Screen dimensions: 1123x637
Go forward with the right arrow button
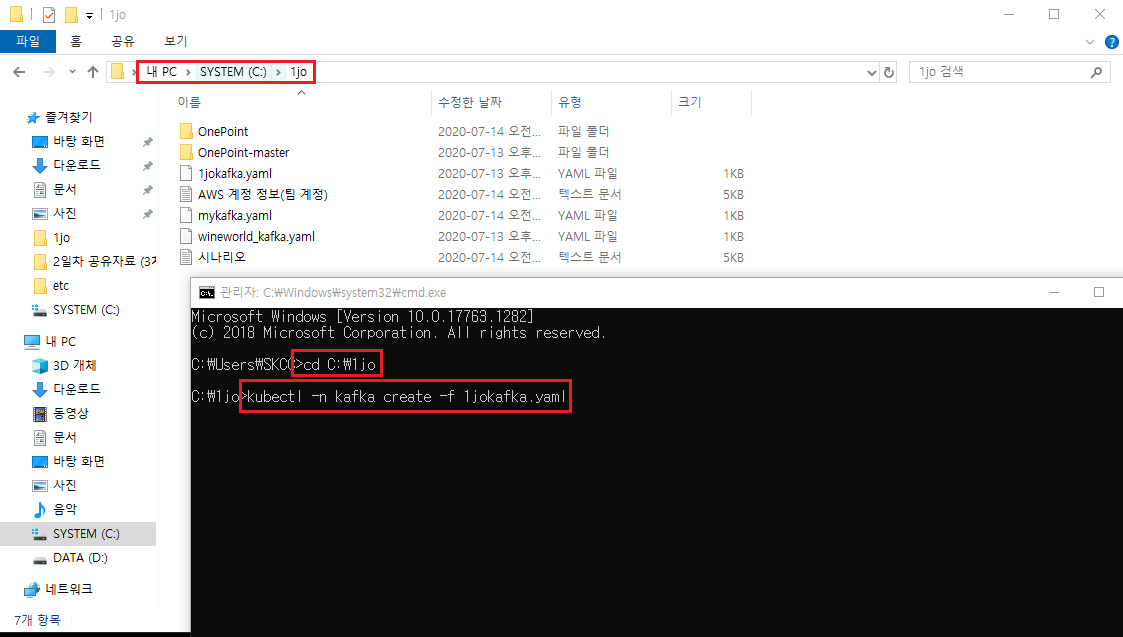click(49, 72)
